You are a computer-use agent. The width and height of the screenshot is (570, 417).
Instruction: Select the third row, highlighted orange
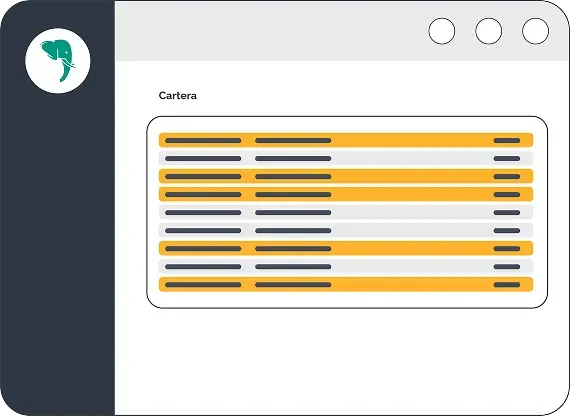click(x=346, y=176)
